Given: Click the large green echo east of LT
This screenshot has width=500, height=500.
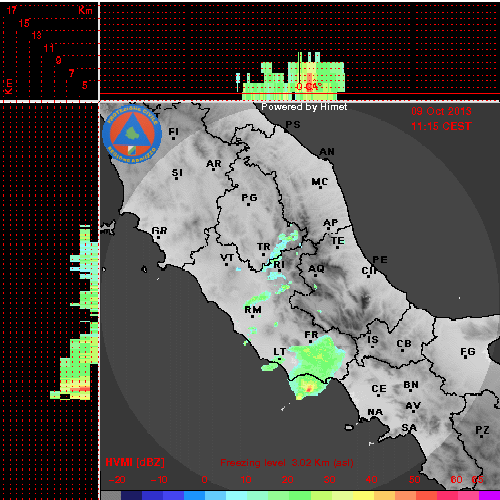Looking at the screenshot, I should pos(317,358).
